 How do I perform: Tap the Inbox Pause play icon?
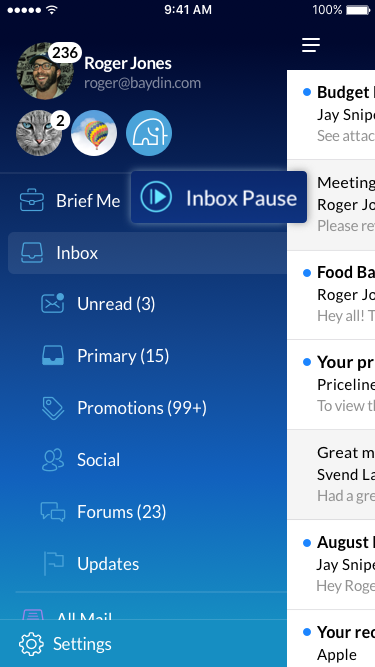[x=156, y=197]
